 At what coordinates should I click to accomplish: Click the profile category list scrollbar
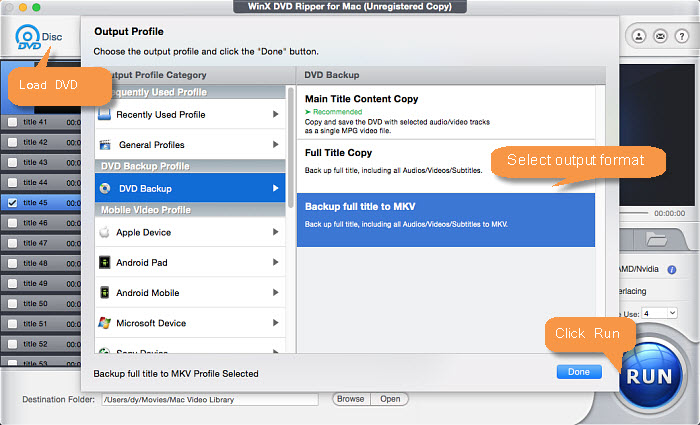tap(291, 147)
